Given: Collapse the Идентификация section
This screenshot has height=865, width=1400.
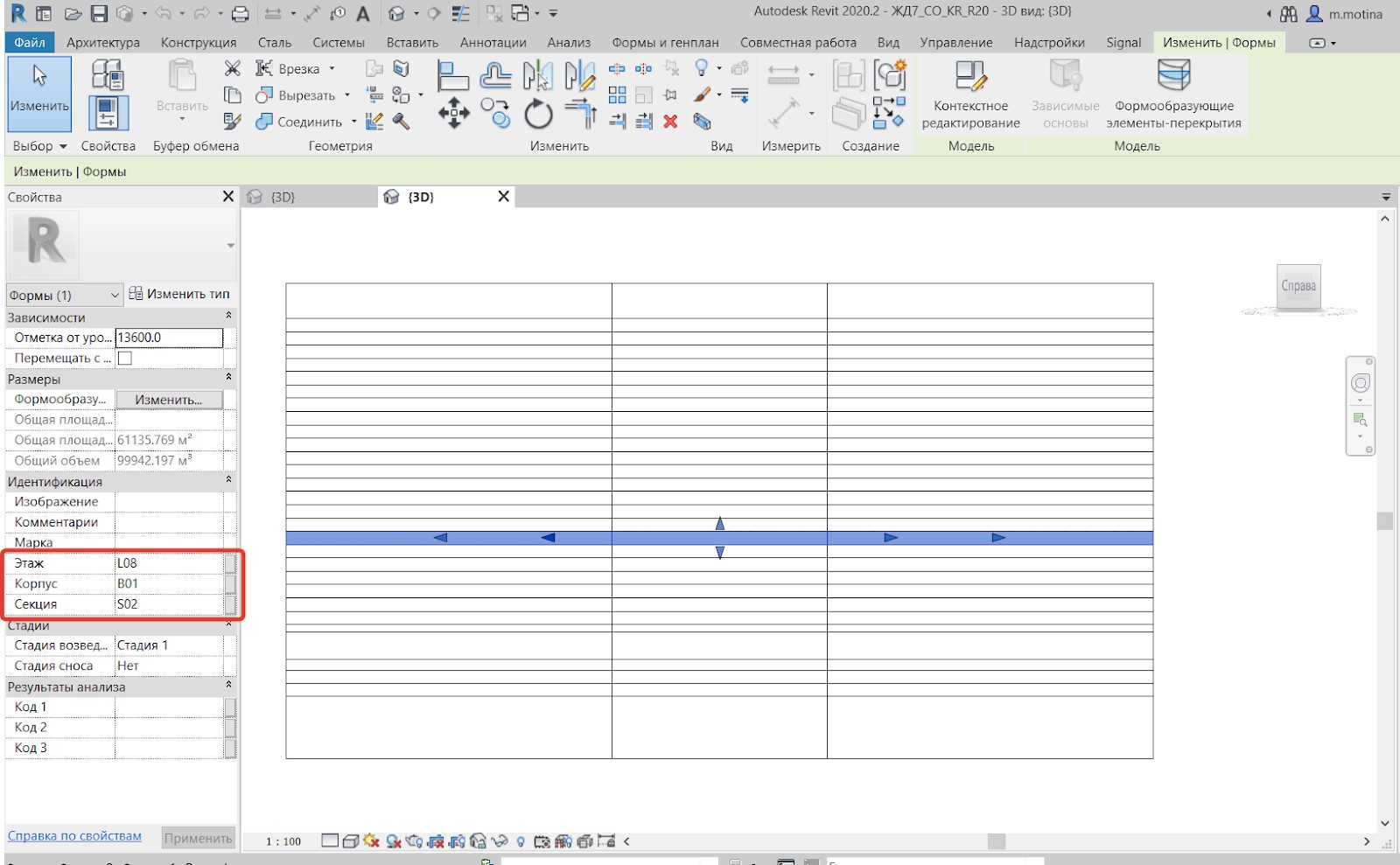Looking at the screenshot, I should pos(229,479).
